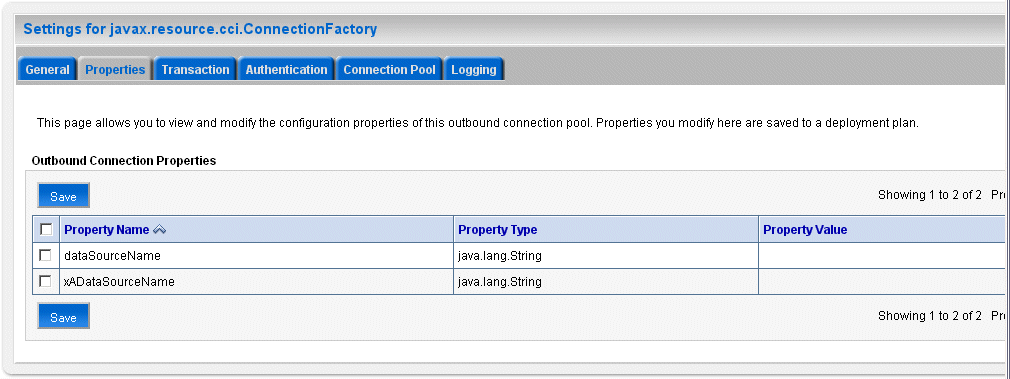Click java.lang.String type in dataSourceName row

(x=500, y=256)
